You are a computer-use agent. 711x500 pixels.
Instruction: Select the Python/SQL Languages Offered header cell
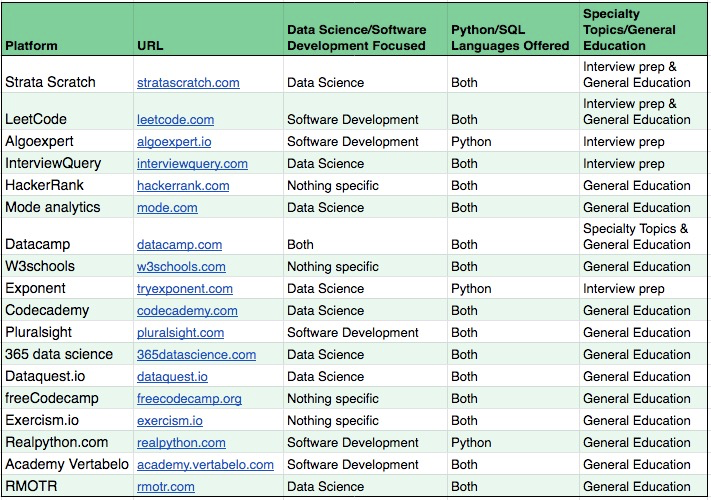coord(512,30)
